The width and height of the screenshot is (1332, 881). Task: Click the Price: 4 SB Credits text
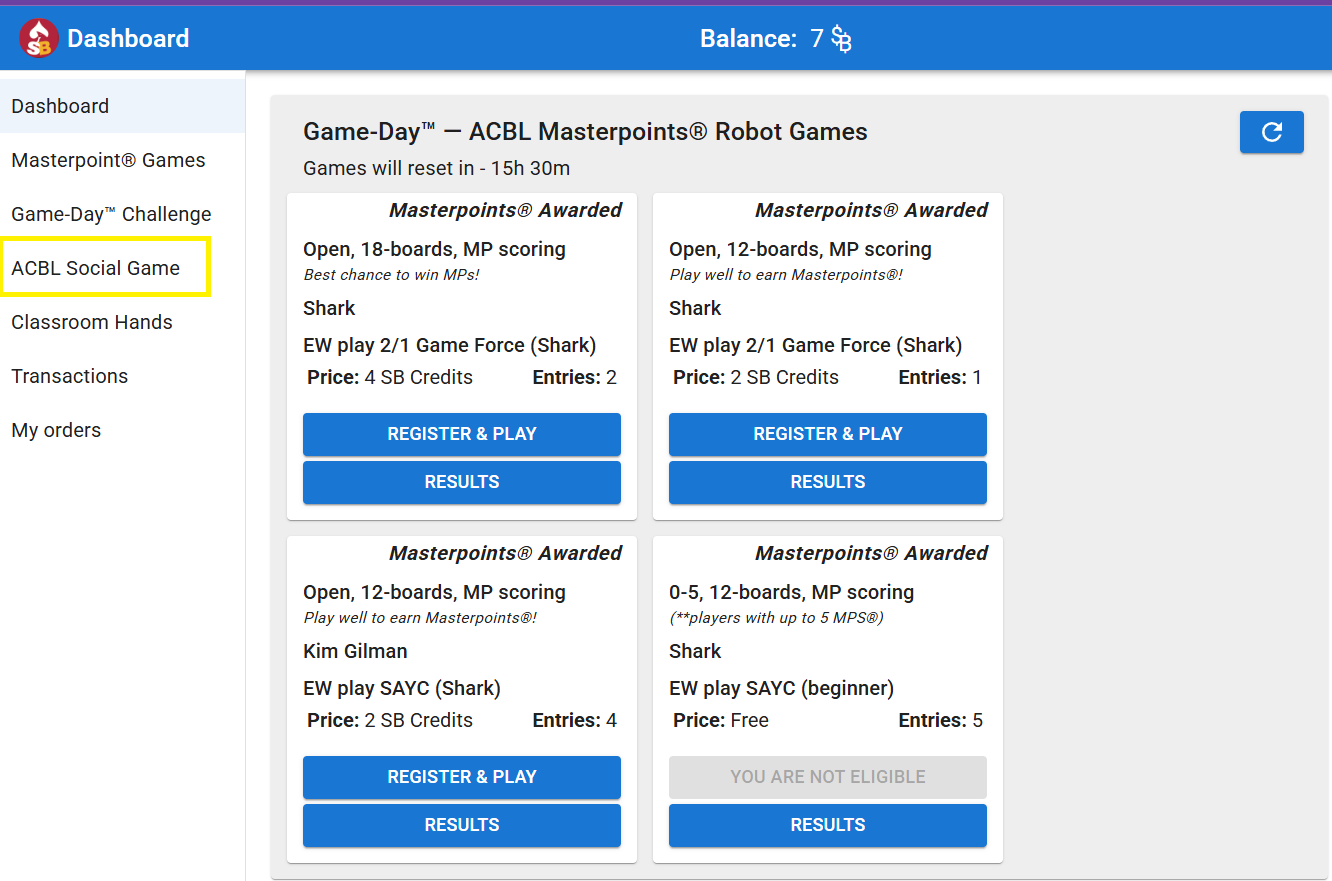tap(390, 377)
